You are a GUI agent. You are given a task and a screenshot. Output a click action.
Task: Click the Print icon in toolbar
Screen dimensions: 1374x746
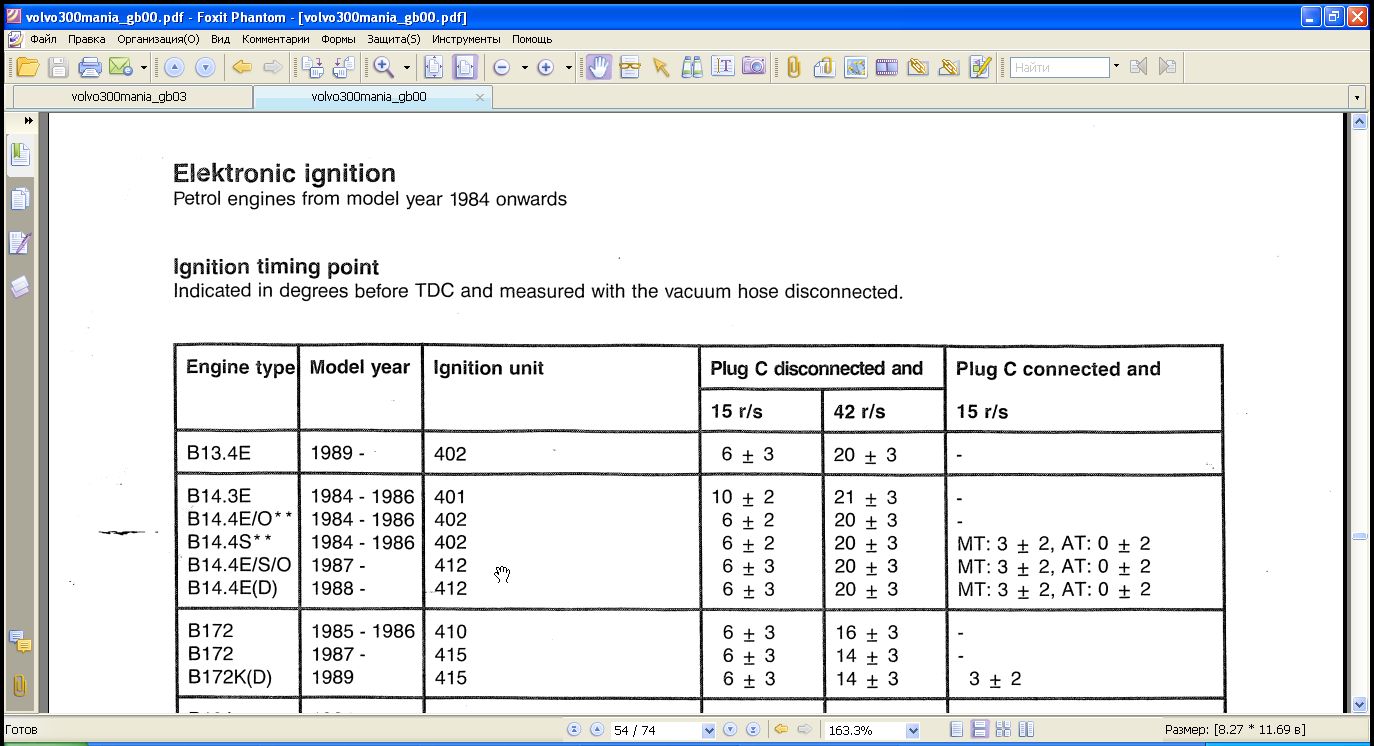point(90,68)
